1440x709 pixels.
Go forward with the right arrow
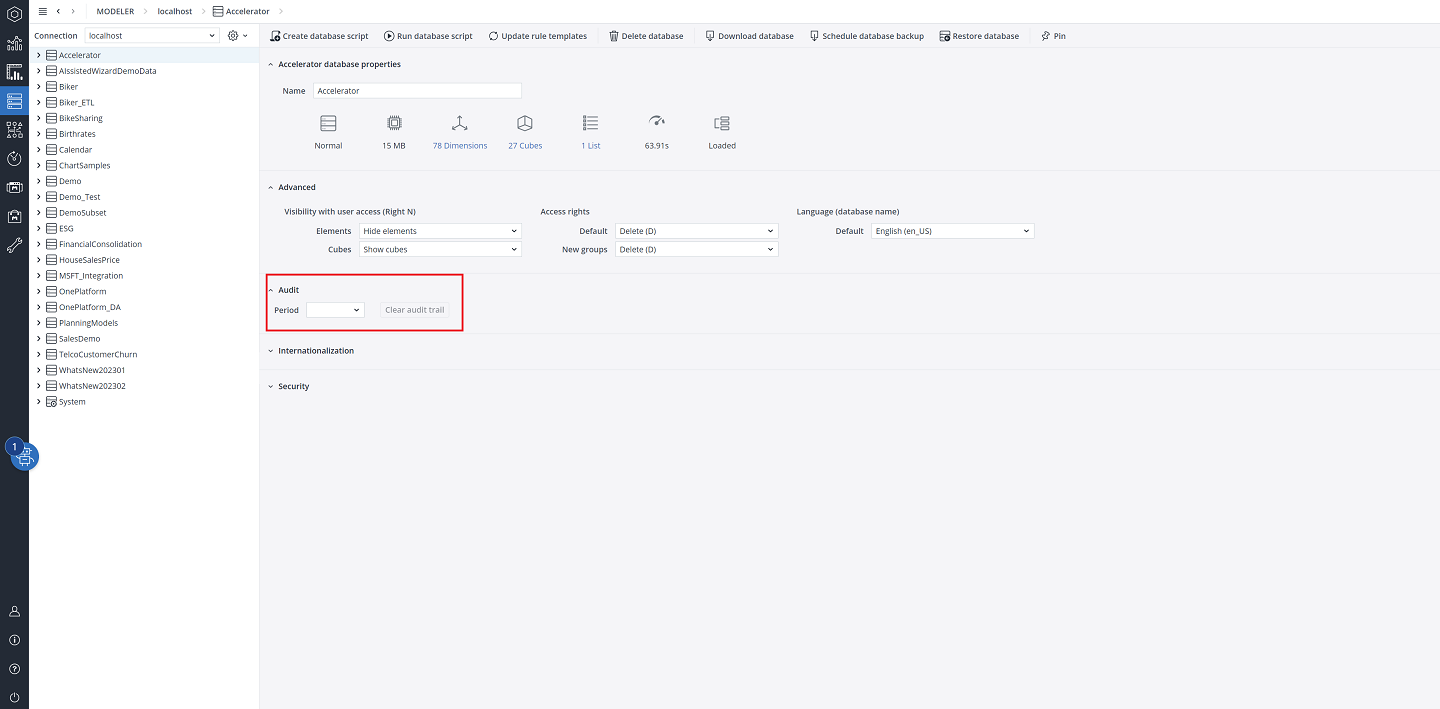tap(73, 11)
